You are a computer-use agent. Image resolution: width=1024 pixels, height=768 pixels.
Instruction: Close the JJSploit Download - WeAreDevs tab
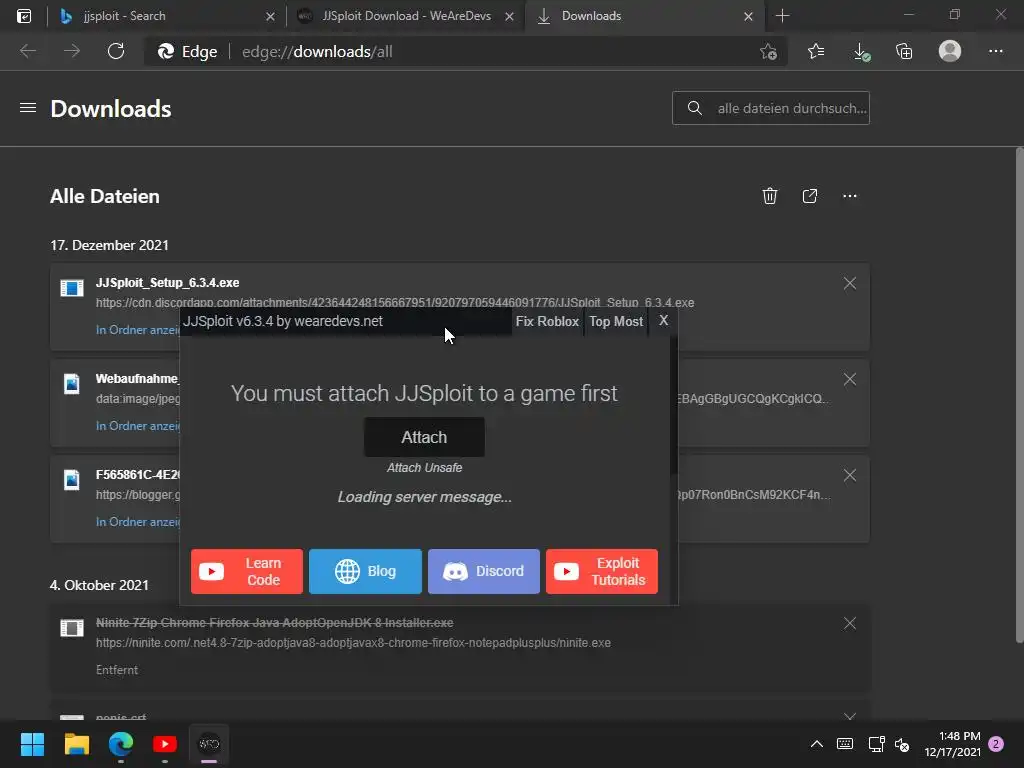(509, 17)
